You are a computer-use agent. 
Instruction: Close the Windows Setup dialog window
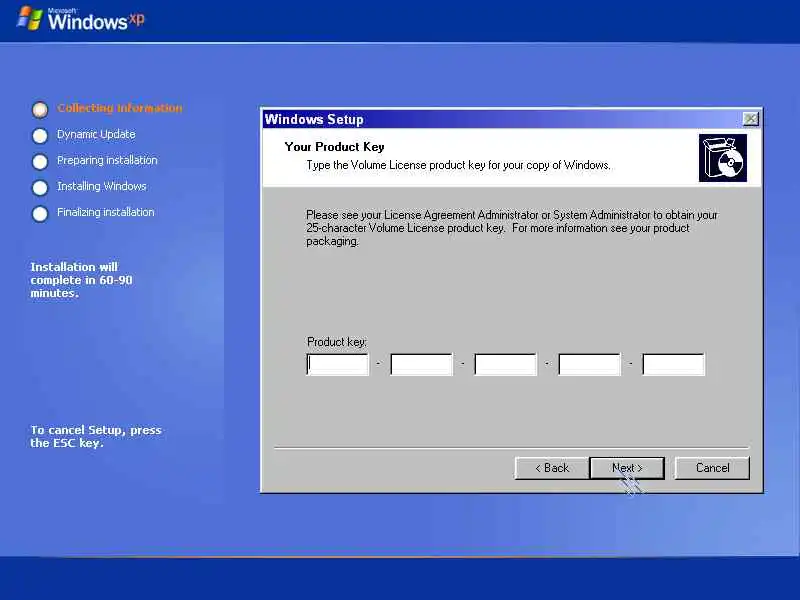(751, 119)
